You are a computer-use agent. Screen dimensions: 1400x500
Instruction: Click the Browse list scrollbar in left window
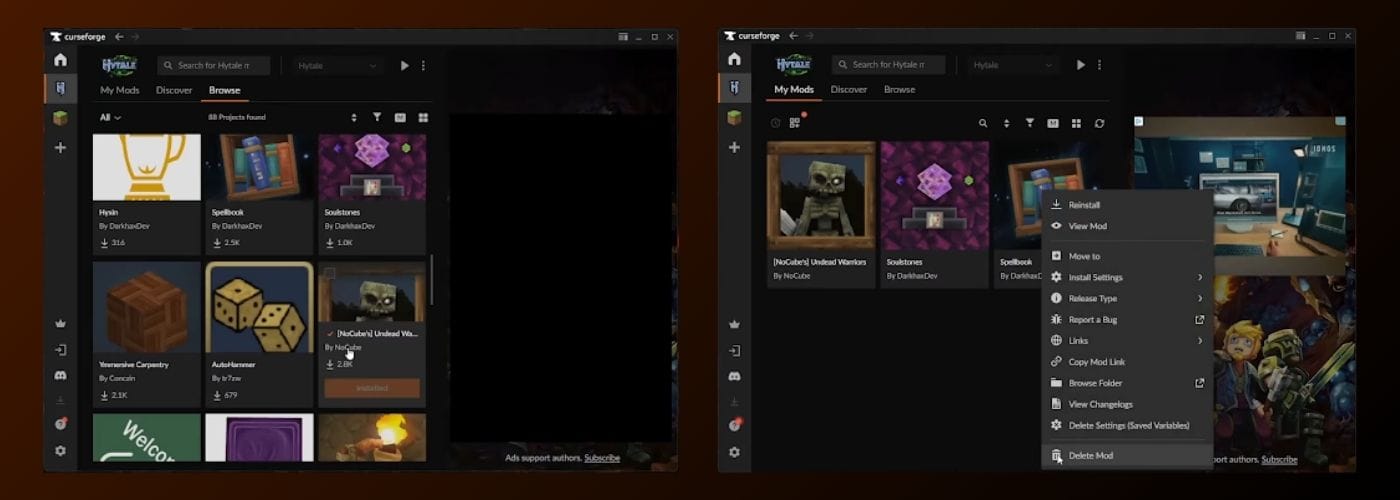point(432,280)
